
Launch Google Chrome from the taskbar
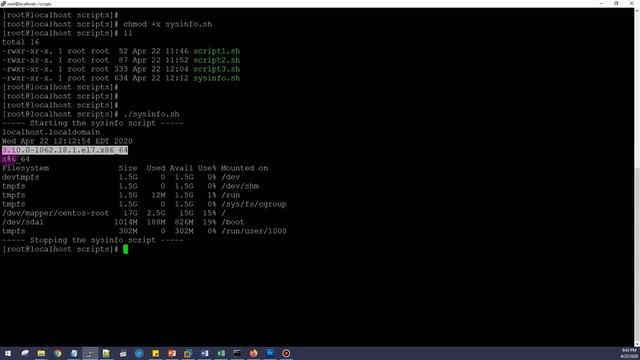tap(58, 353)
